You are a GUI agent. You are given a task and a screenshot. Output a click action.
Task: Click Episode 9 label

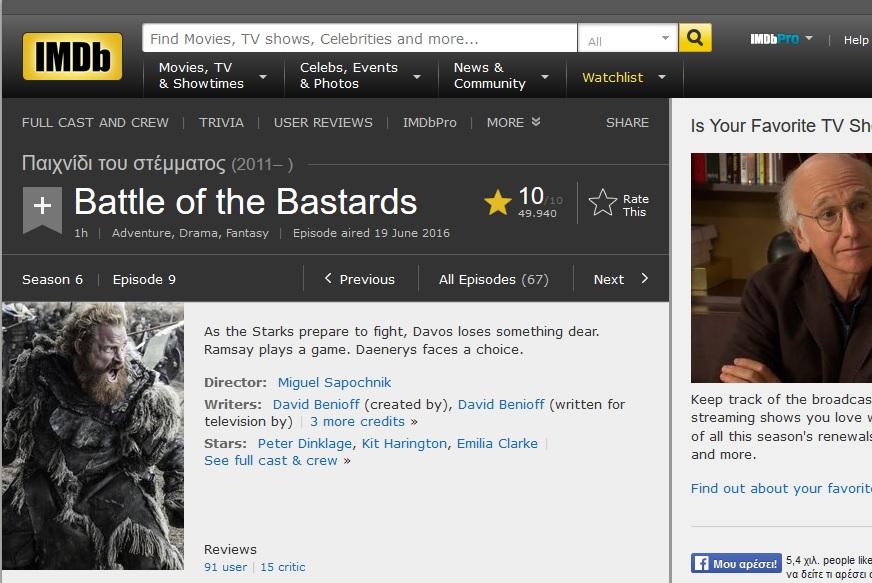(x=144, y=279)
